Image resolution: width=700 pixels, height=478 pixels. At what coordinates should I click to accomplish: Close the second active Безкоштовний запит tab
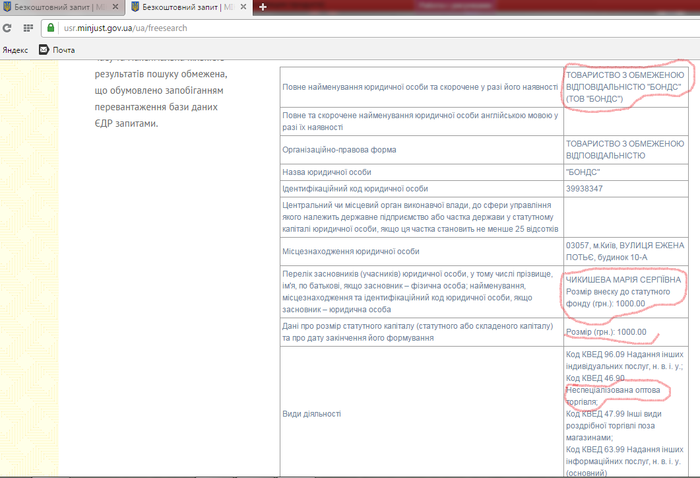243,7
